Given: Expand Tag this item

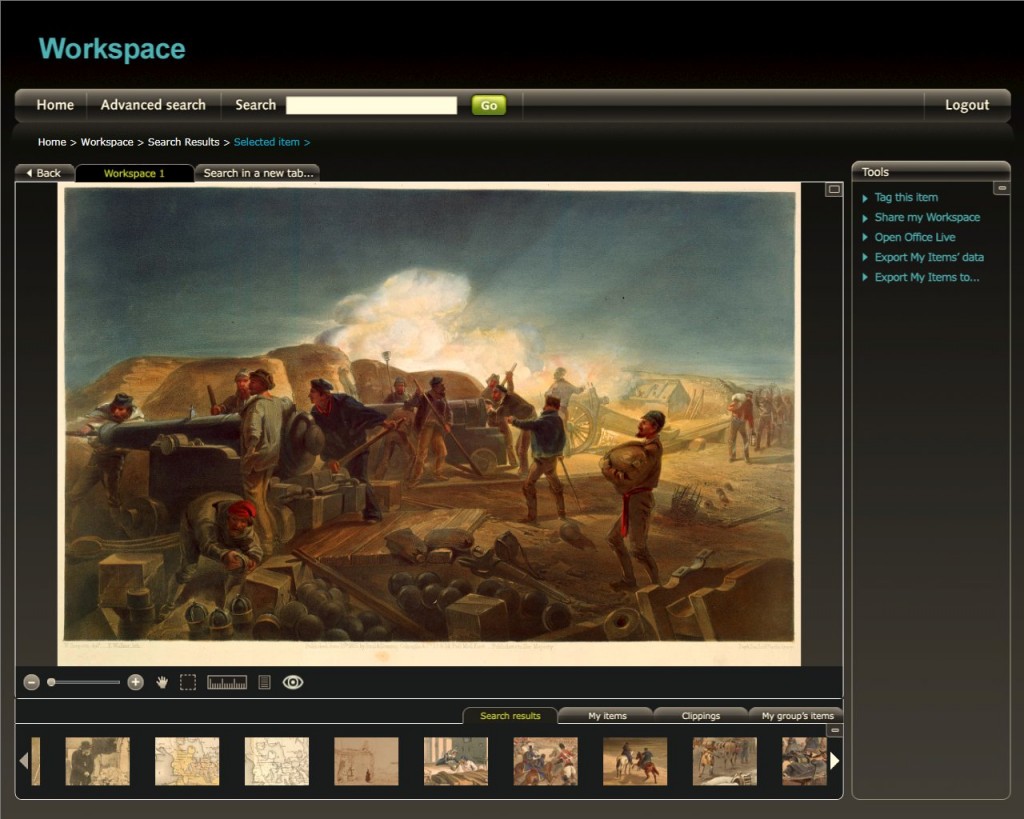Looking at the screenshot, I should 906,197.
